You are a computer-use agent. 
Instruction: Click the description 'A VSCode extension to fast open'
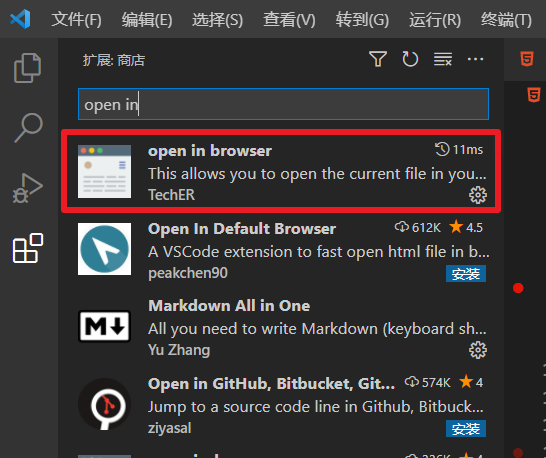(319, 252)
